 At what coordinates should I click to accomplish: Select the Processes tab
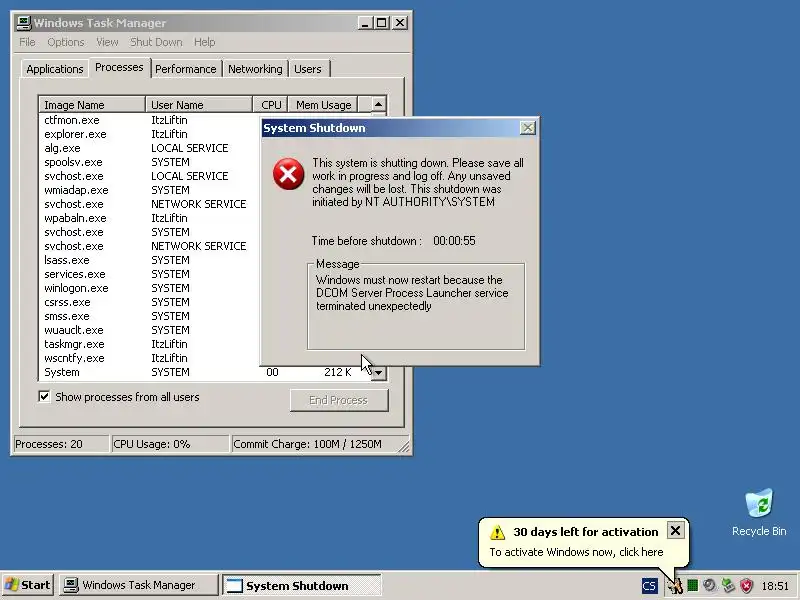(x=119, y=67)
